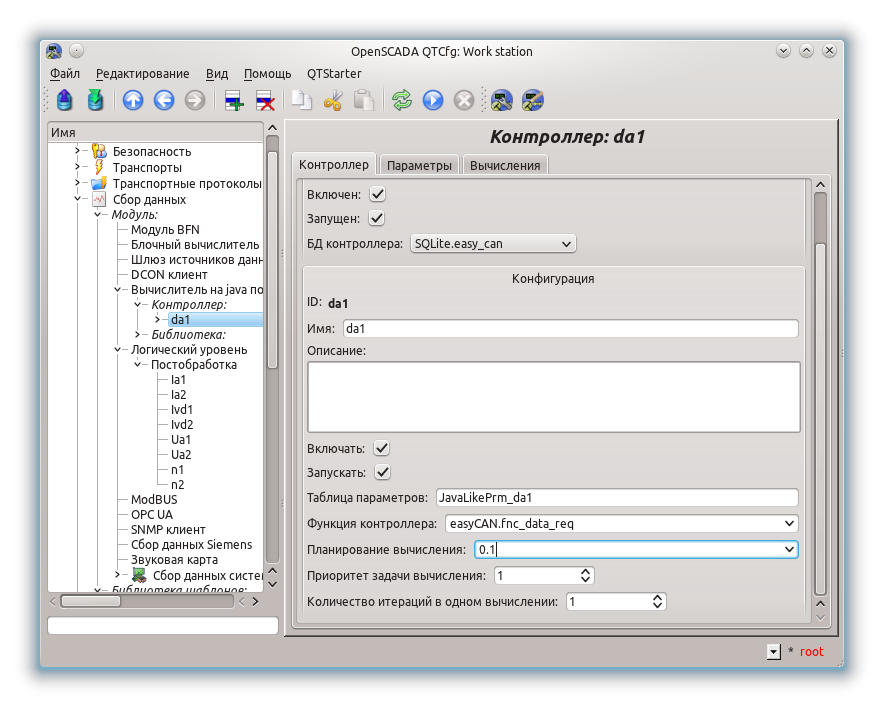The width and height of the screenshot is (884, 707).
Task: Click the save to database toolbar icon
Action: pos(95,100)
